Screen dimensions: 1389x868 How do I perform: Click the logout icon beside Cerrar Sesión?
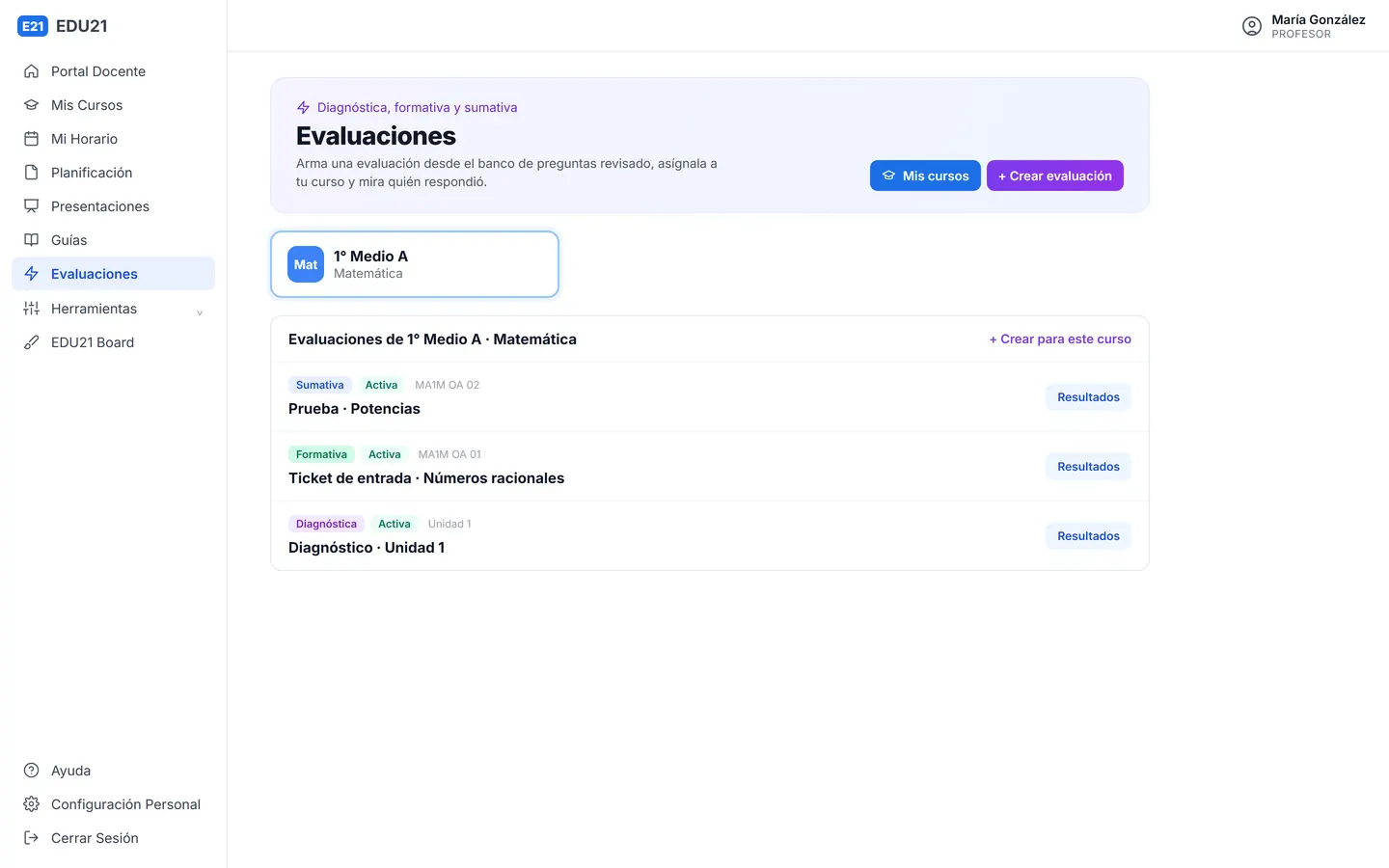(x=32, y=838)
